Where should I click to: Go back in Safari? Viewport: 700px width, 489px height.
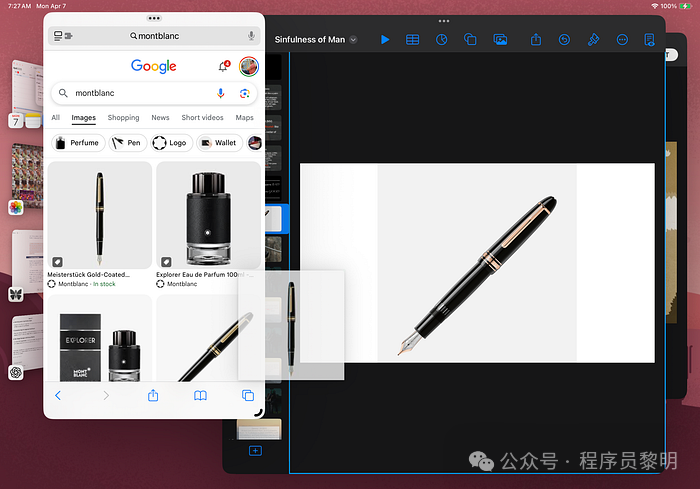click(58, 396)
